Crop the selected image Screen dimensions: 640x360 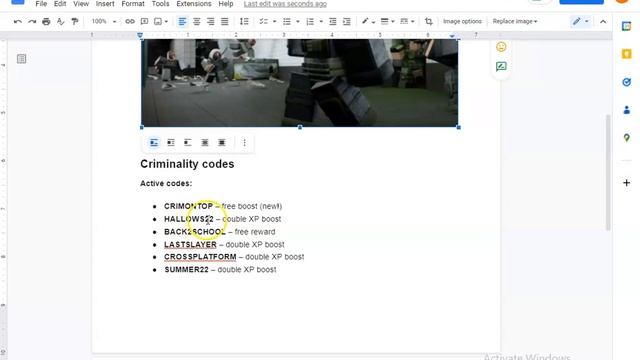(429, 21)
